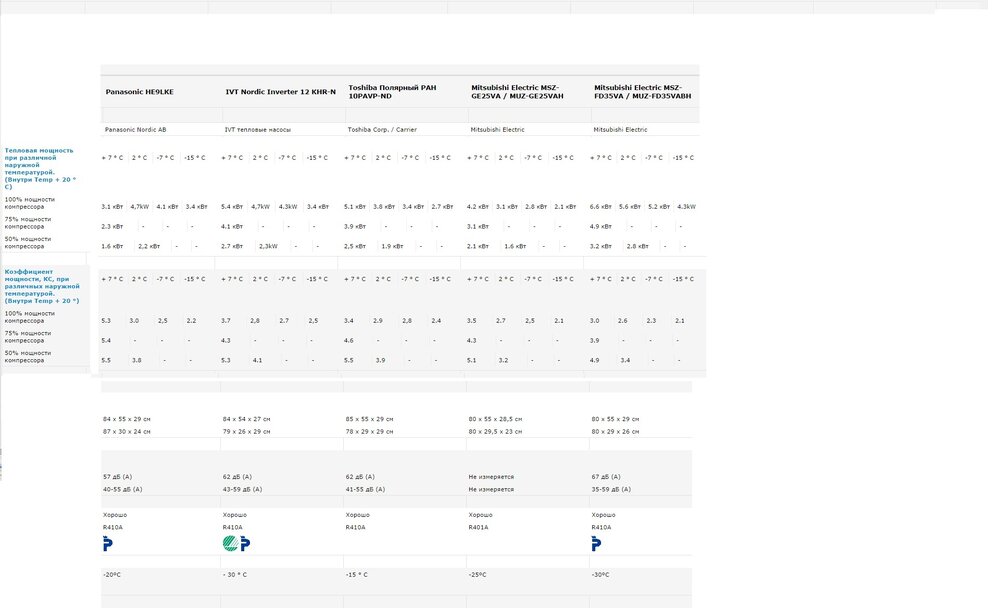Image resolution: width=1000 pixels, height=609 pixels.
Task: Click the Nordic Swan eco-label icon
Action: tap(229, 544)
